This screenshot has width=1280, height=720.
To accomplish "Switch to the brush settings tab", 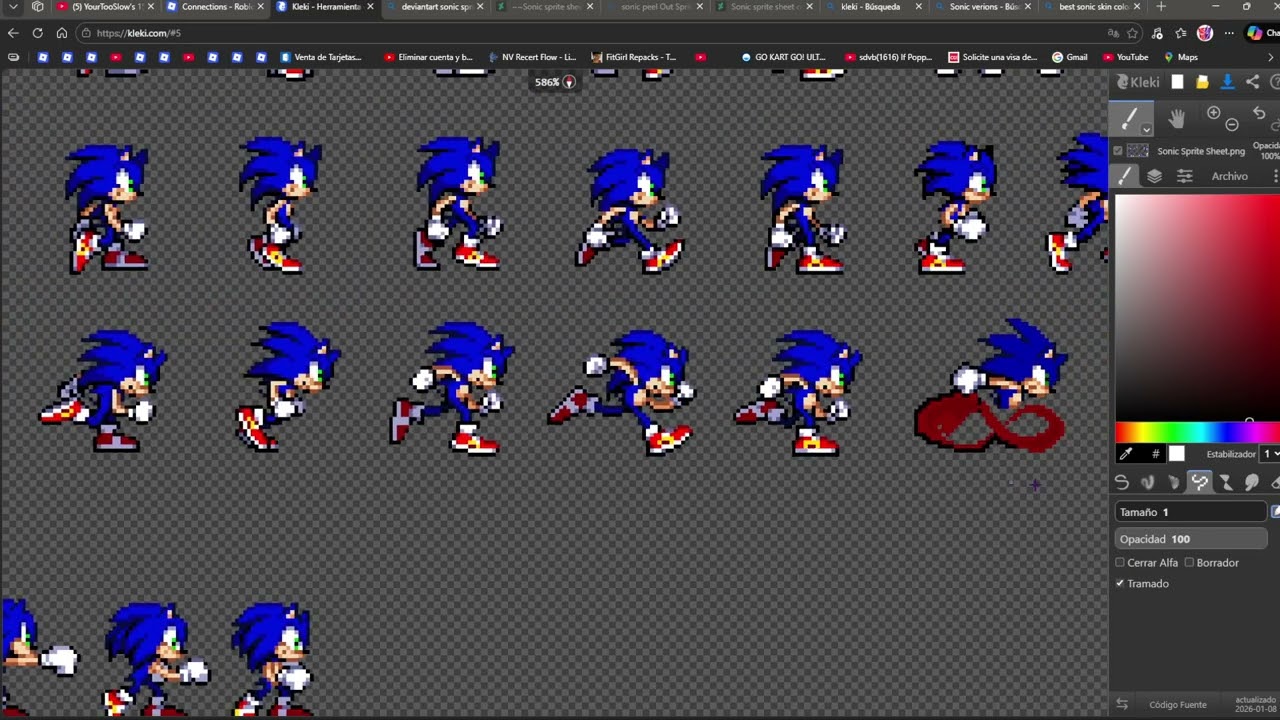I will [x=1126, y=176].
